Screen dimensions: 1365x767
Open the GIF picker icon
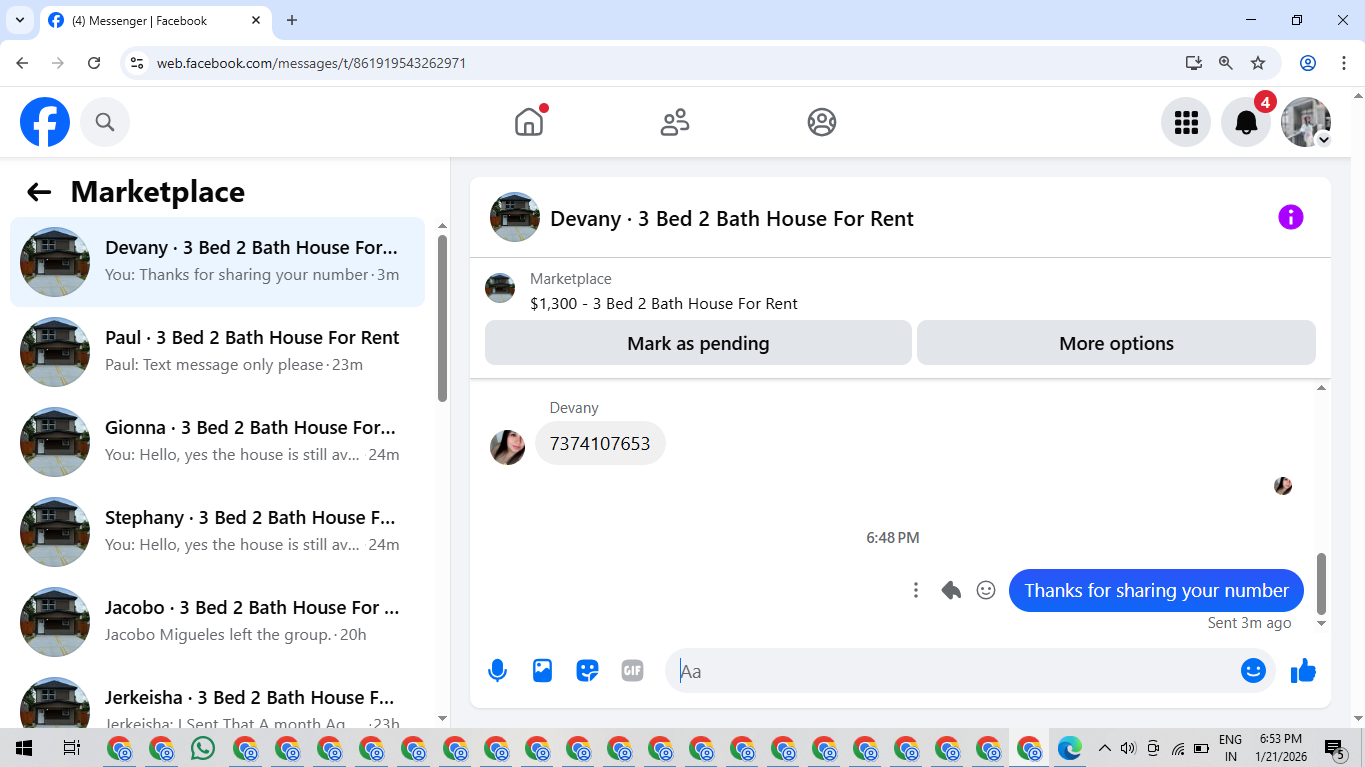(632, 671)
